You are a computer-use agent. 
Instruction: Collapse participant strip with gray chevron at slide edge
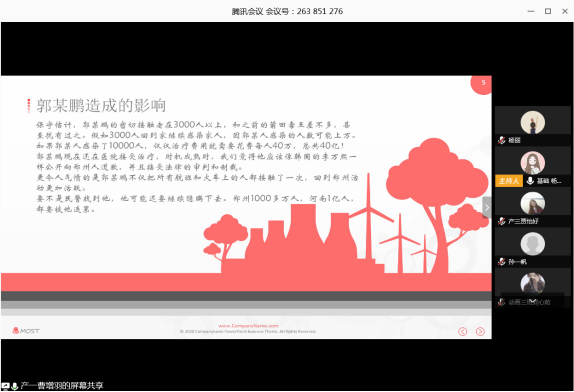487,208
